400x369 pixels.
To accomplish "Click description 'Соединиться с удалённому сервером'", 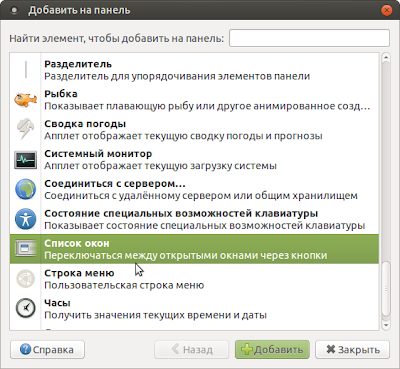I will (201, 196).
